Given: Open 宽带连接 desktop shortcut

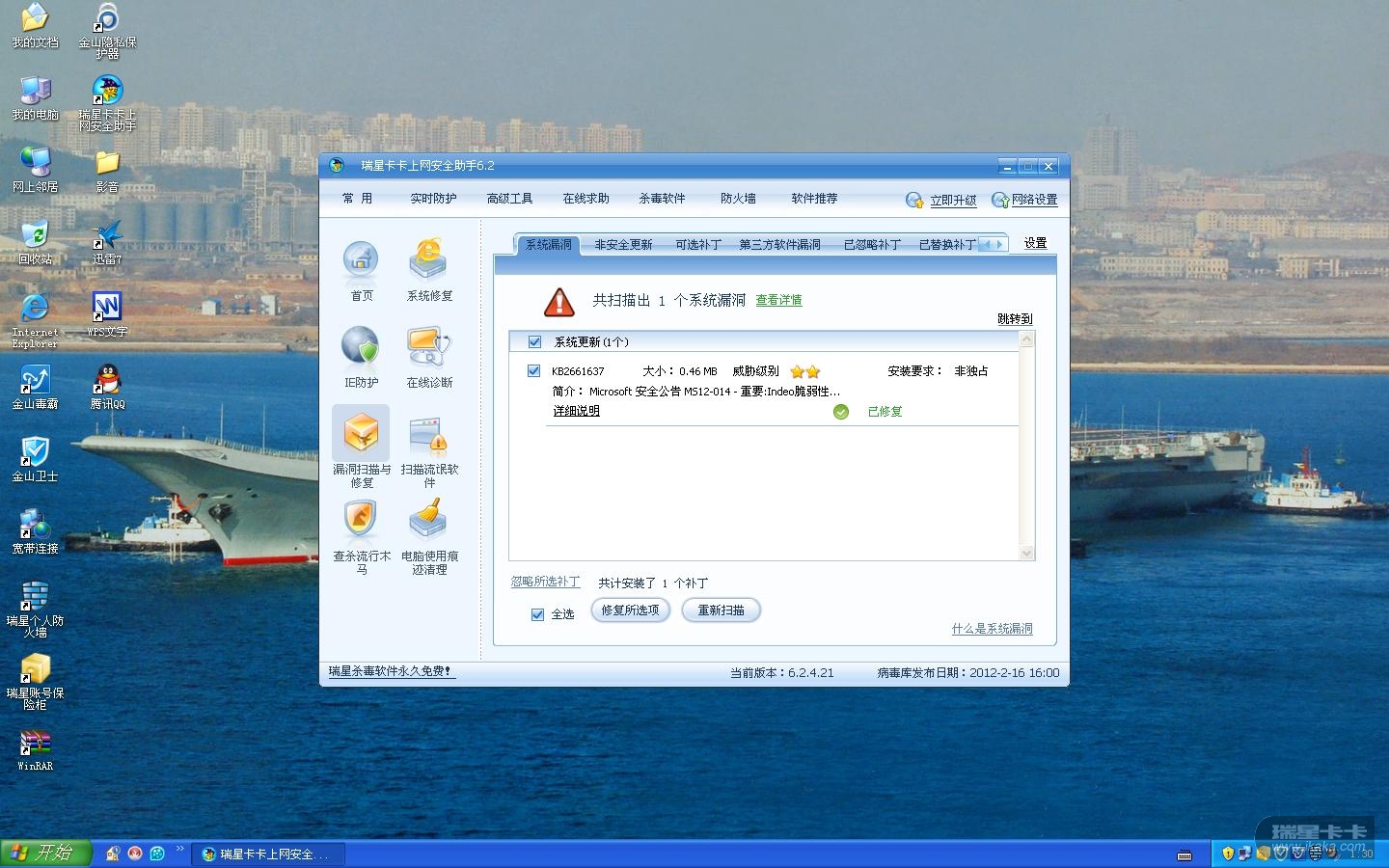Looking at the screenshot, I should pyautogui.click(x=35, y=532).
